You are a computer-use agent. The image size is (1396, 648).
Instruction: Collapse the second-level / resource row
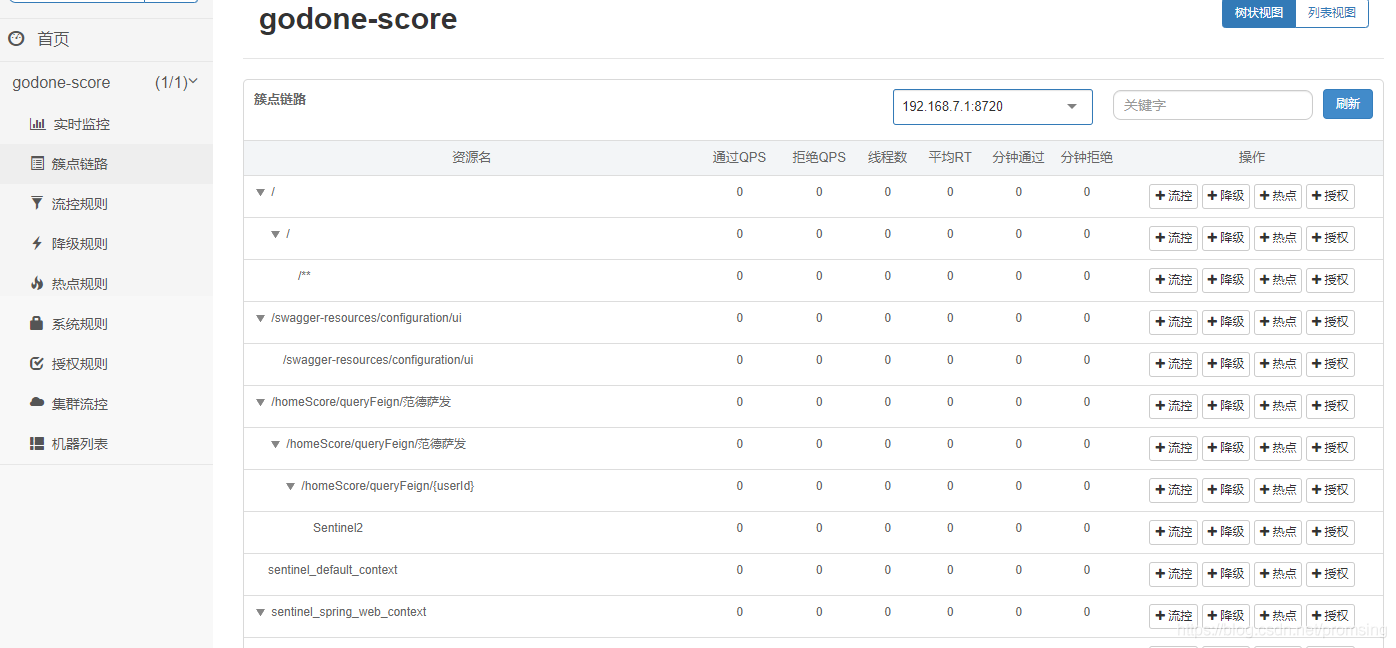(276, 234)
